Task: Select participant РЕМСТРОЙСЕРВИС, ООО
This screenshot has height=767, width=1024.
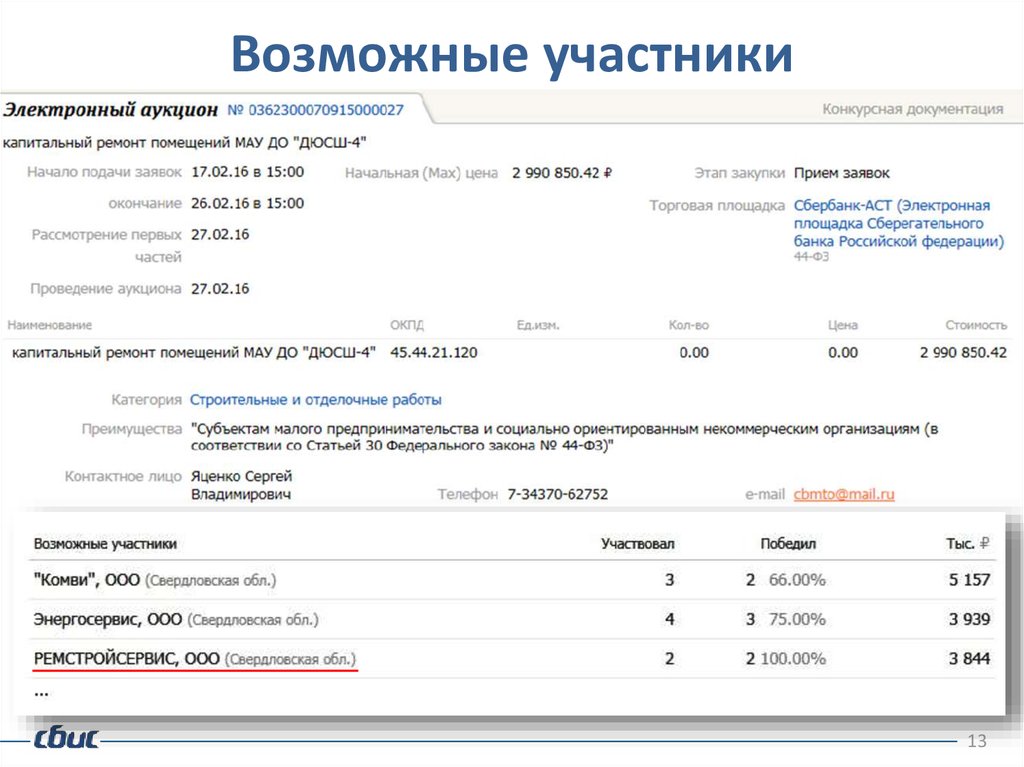Action: coord(195,659)
